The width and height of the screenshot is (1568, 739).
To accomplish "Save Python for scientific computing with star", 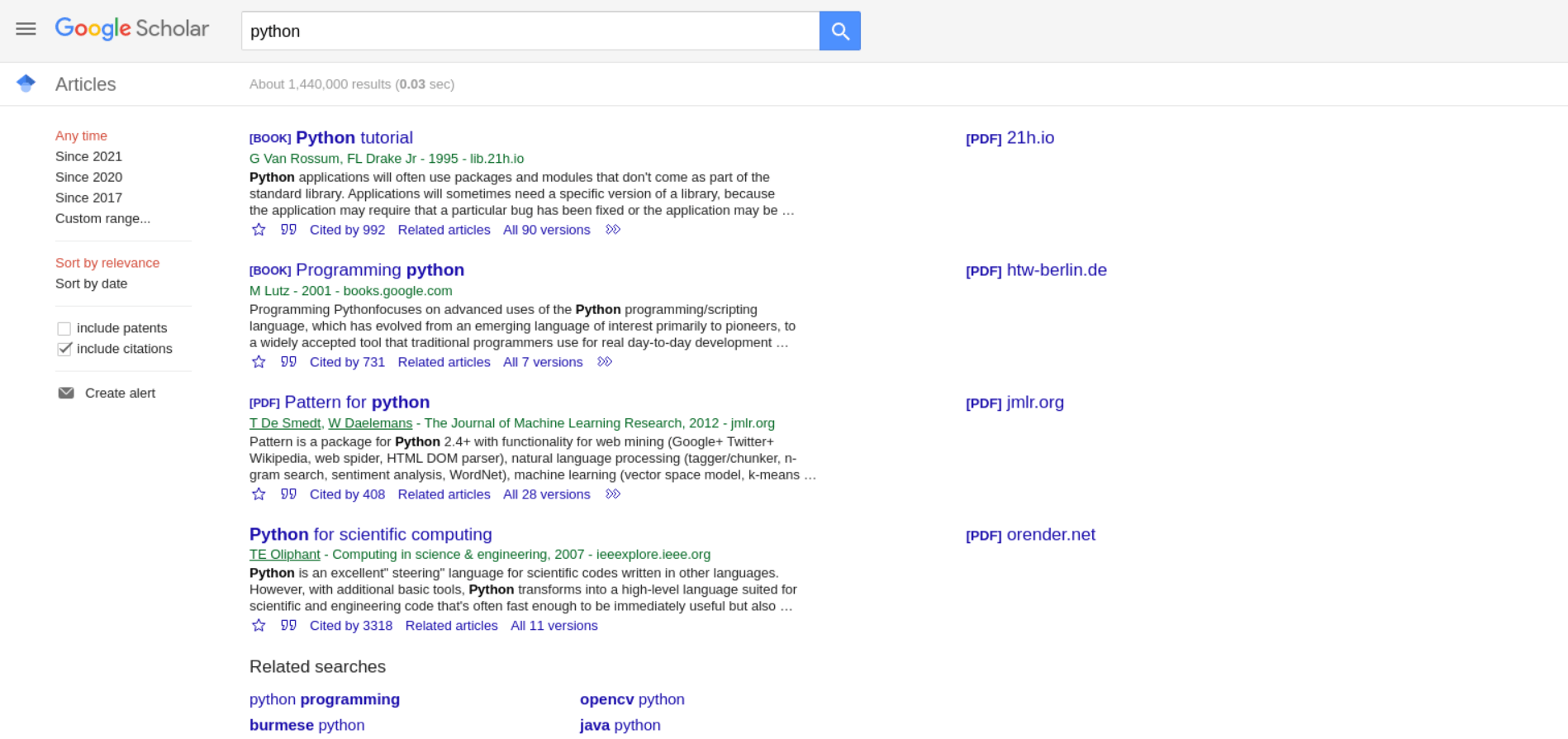I will pyautogui.click(x=259, y=626).
